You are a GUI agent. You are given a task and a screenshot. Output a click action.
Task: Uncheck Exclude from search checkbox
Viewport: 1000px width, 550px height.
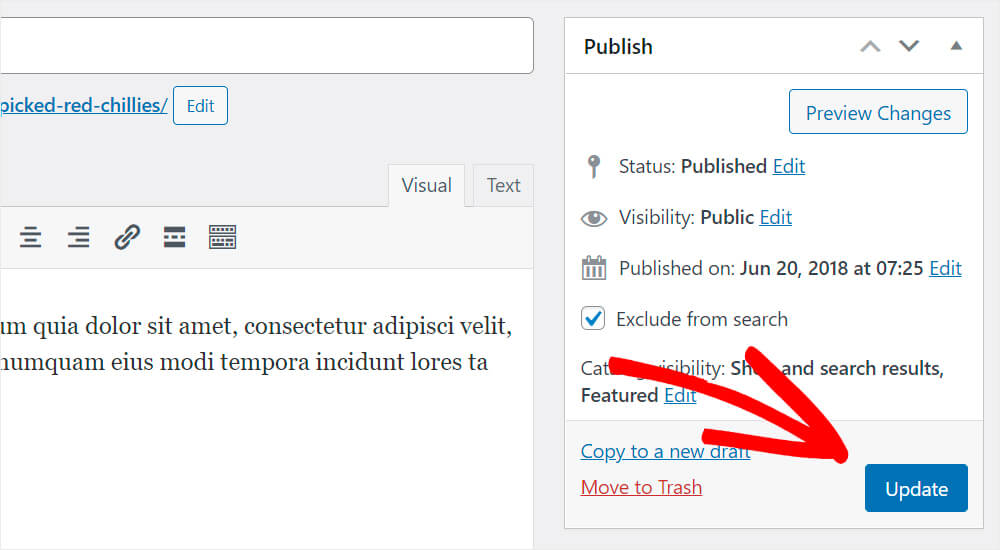593,318
